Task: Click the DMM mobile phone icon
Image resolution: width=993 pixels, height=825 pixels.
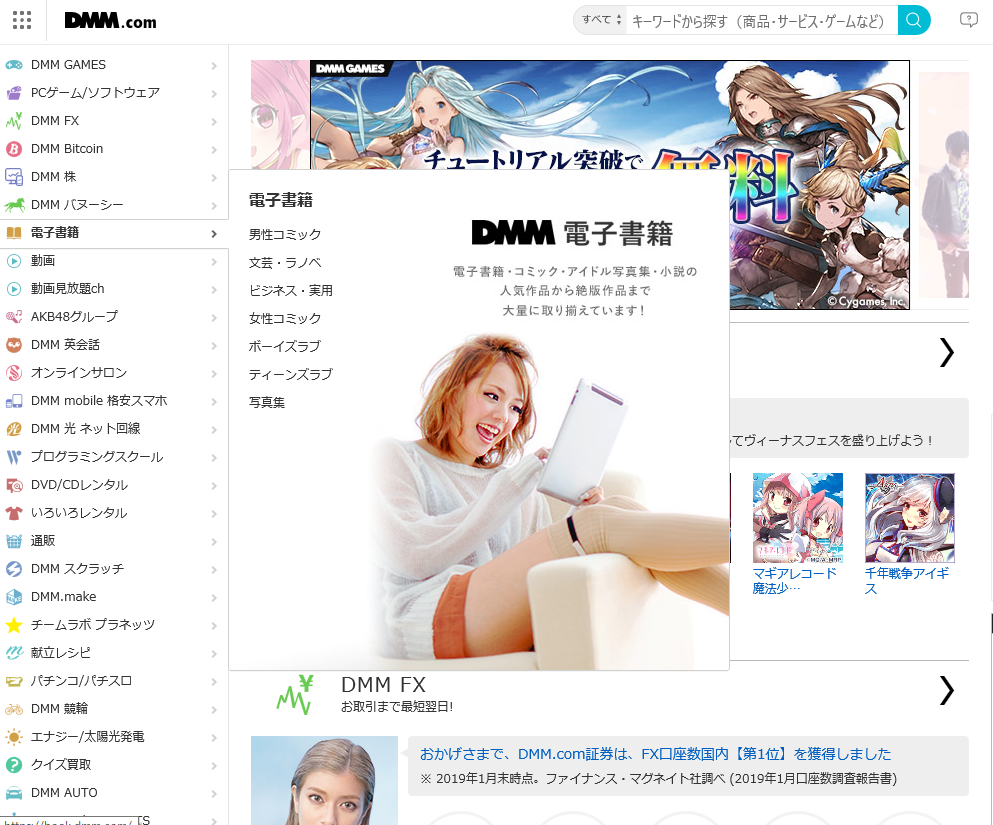Action: pos(14,401)
